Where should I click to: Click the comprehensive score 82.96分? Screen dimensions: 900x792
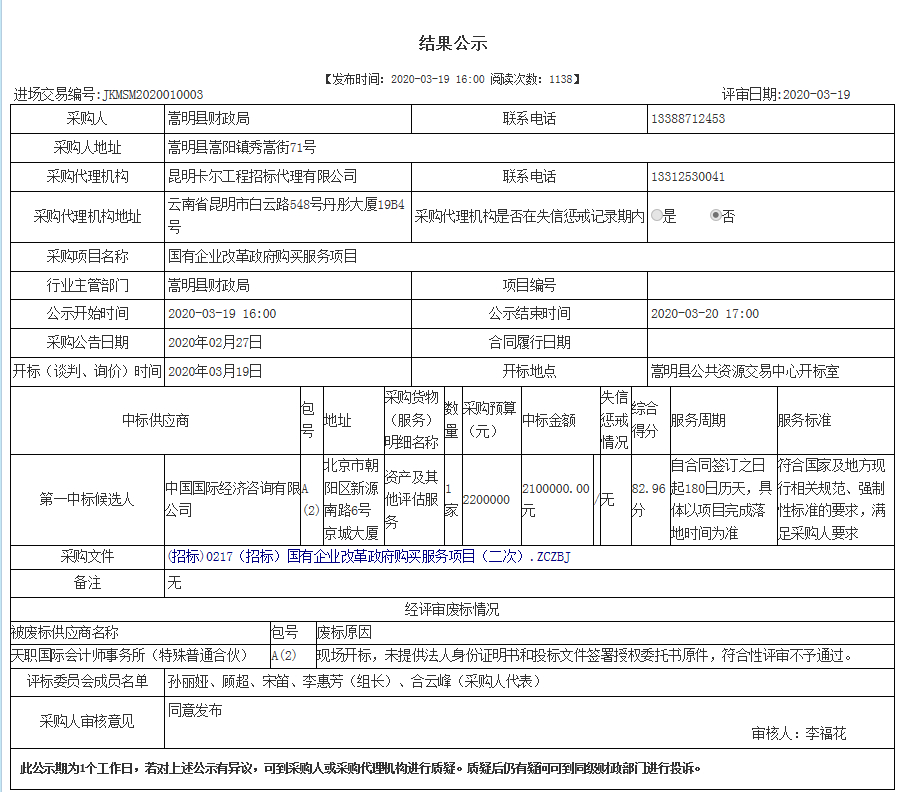[x=648, y=499]
